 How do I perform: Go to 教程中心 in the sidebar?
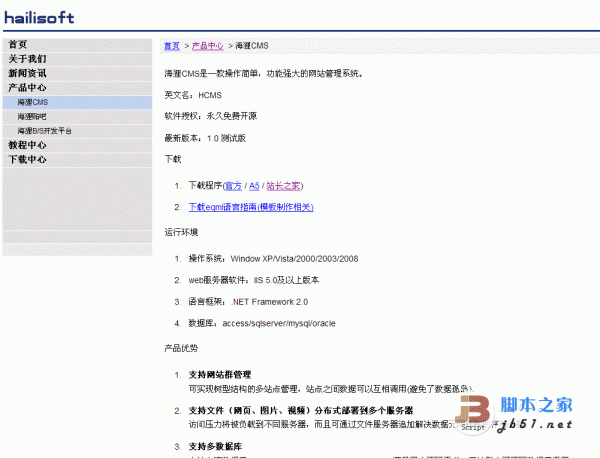pyautogui.click(x=77, y=145)
